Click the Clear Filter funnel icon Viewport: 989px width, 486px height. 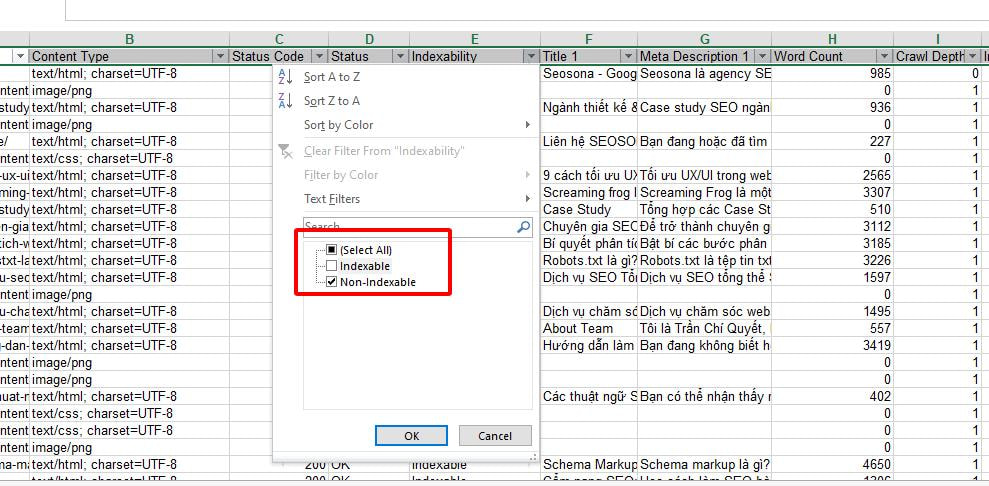coord(285,151)
